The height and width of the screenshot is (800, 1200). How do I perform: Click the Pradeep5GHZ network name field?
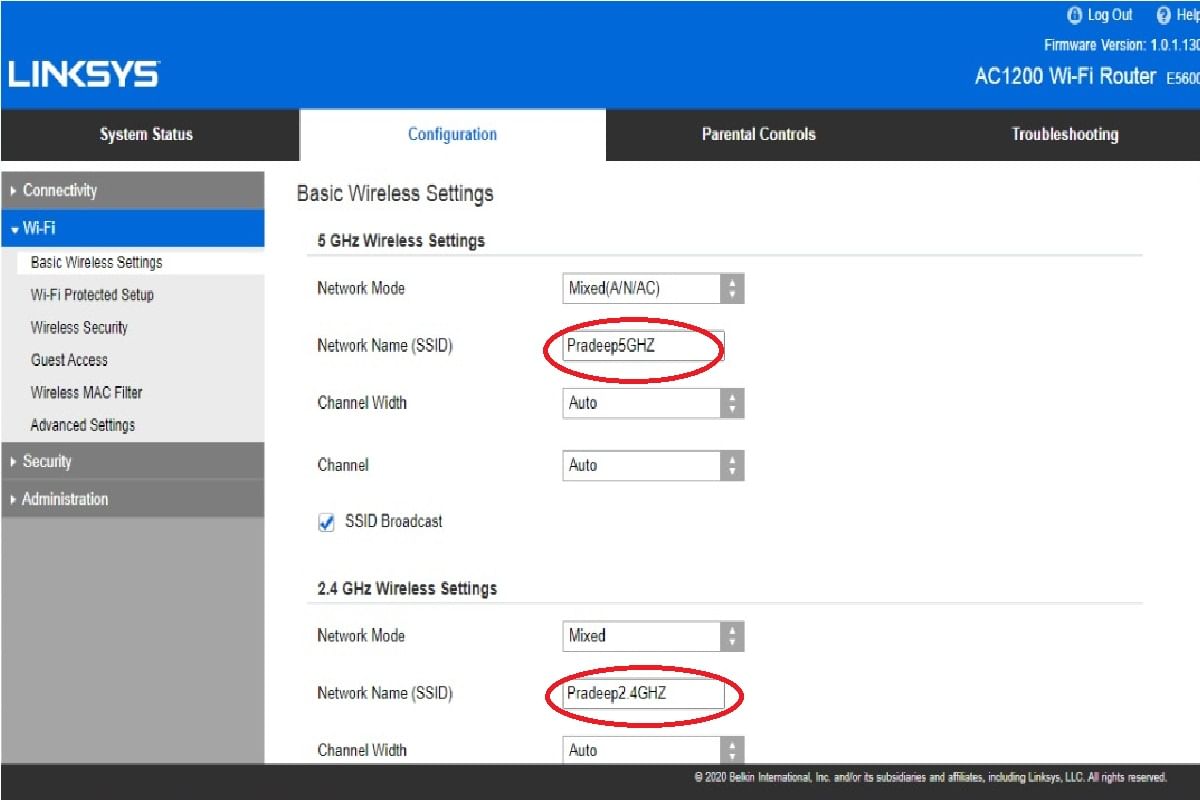pos(642,346)
